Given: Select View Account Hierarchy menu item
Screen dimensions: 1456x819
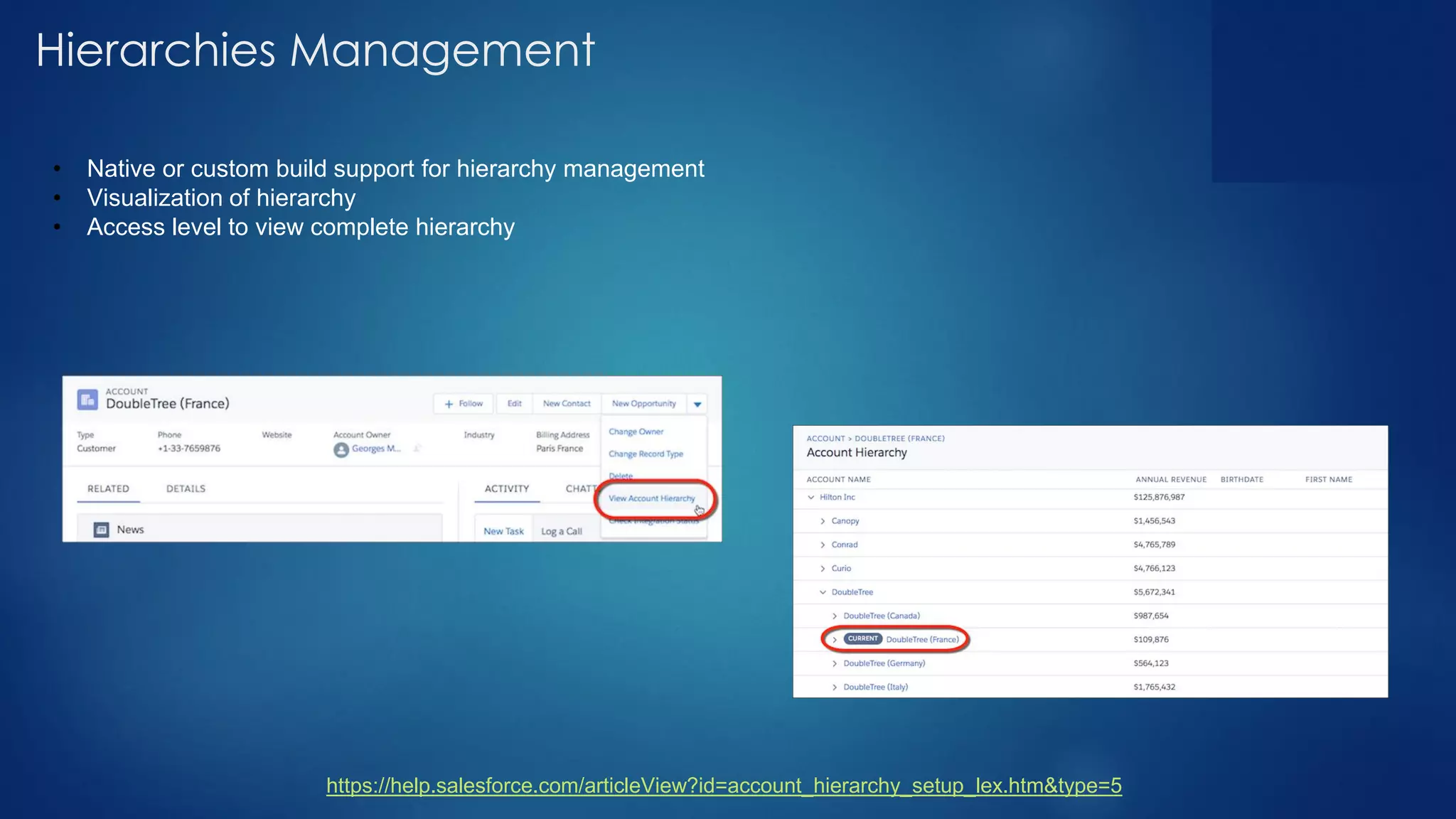Looking at the screenshot, I should pos(651,498).
